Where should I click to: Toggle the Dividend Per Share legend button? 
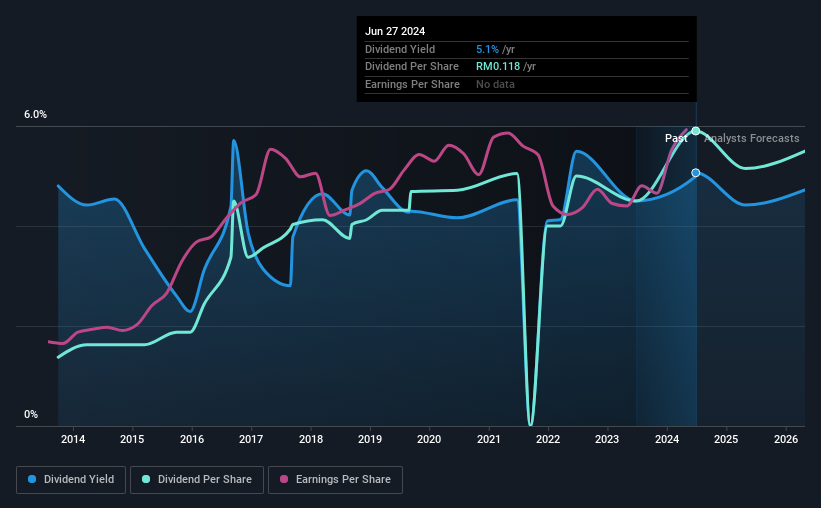pyautogui.click(x=197, y=480)
